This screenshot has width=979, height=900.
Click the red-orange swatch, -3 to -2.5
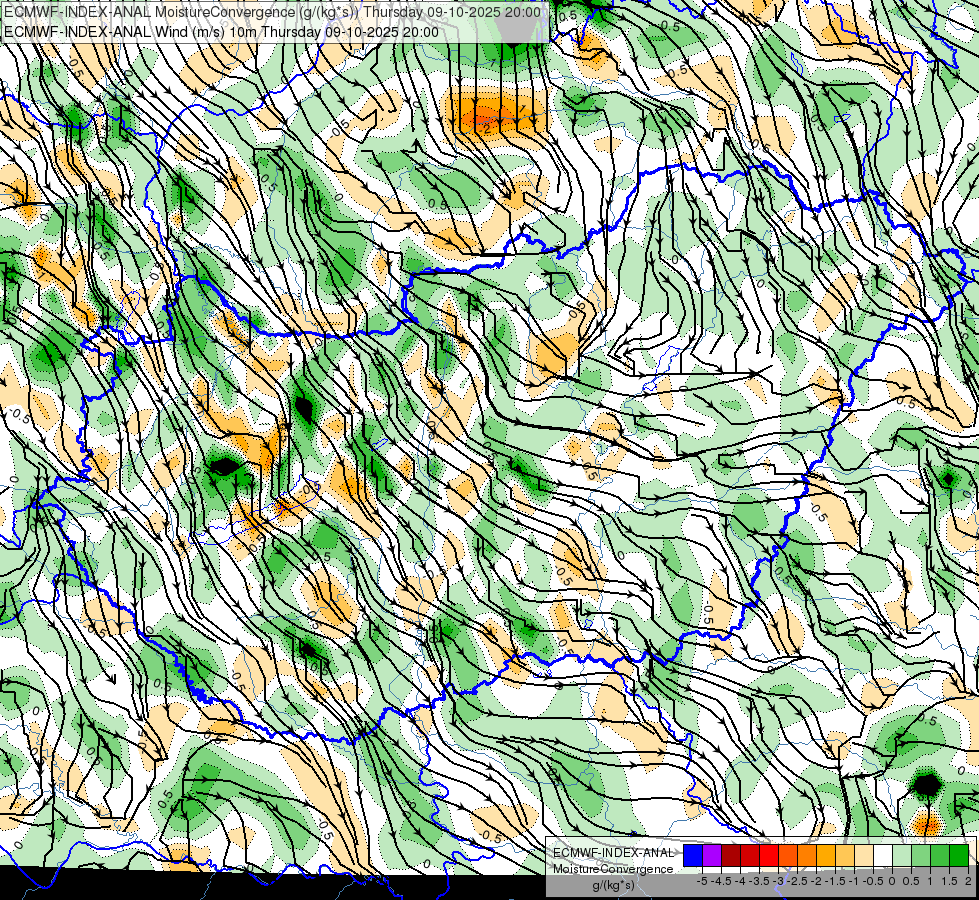click(x=788, y=856)
